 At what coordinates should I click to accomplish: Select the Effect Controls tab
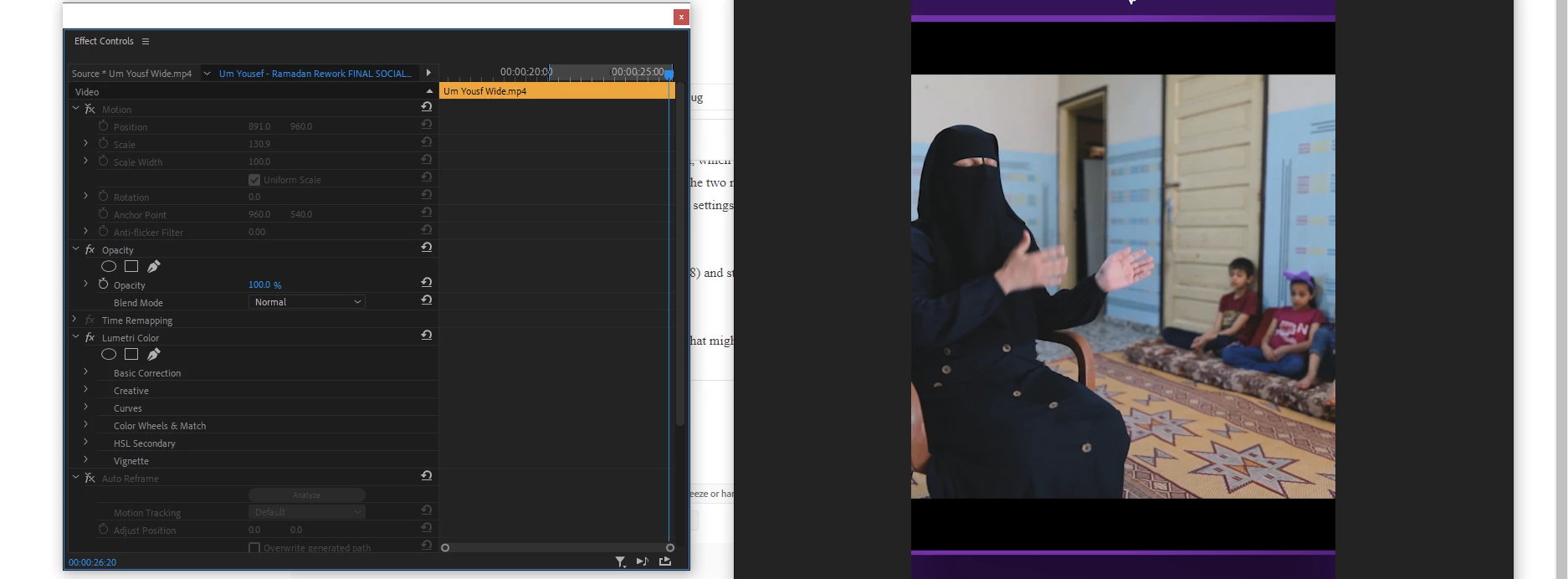[x=104, y=41]
